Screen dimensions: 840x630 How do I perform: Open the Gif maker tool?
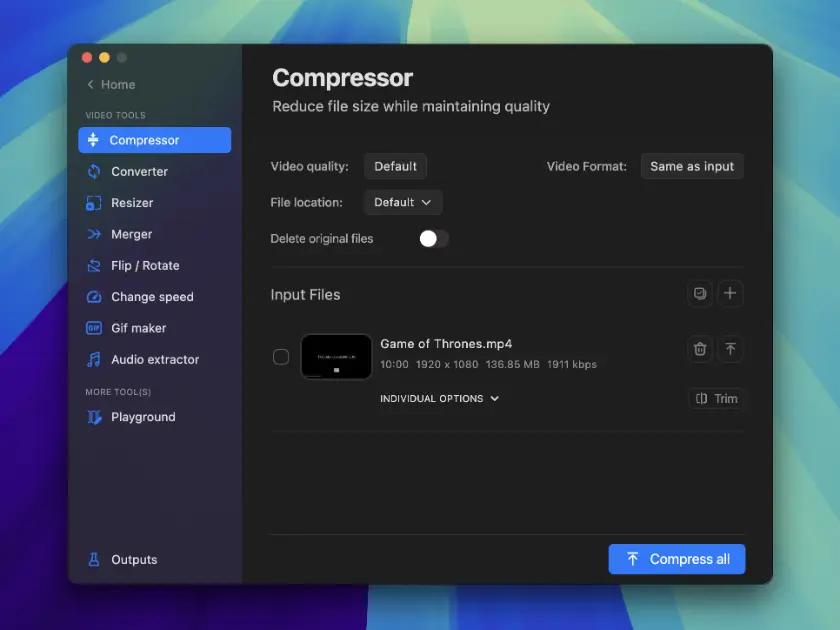pyautogui.click(x=138, y=328)
